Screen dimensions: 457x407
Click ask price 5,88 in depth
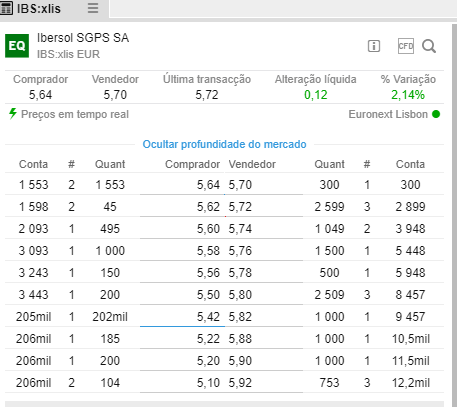(240, 339)
